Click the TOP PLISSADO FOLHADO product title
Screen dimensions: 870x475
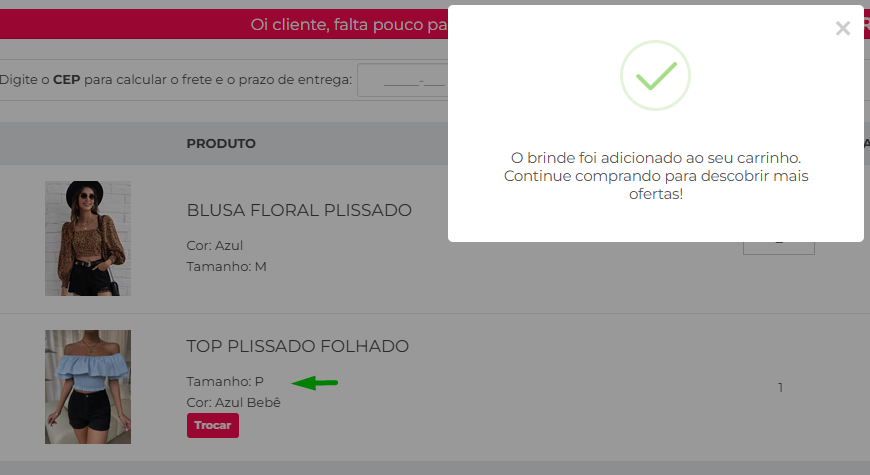pyautogui.click(x=297, y=346)
